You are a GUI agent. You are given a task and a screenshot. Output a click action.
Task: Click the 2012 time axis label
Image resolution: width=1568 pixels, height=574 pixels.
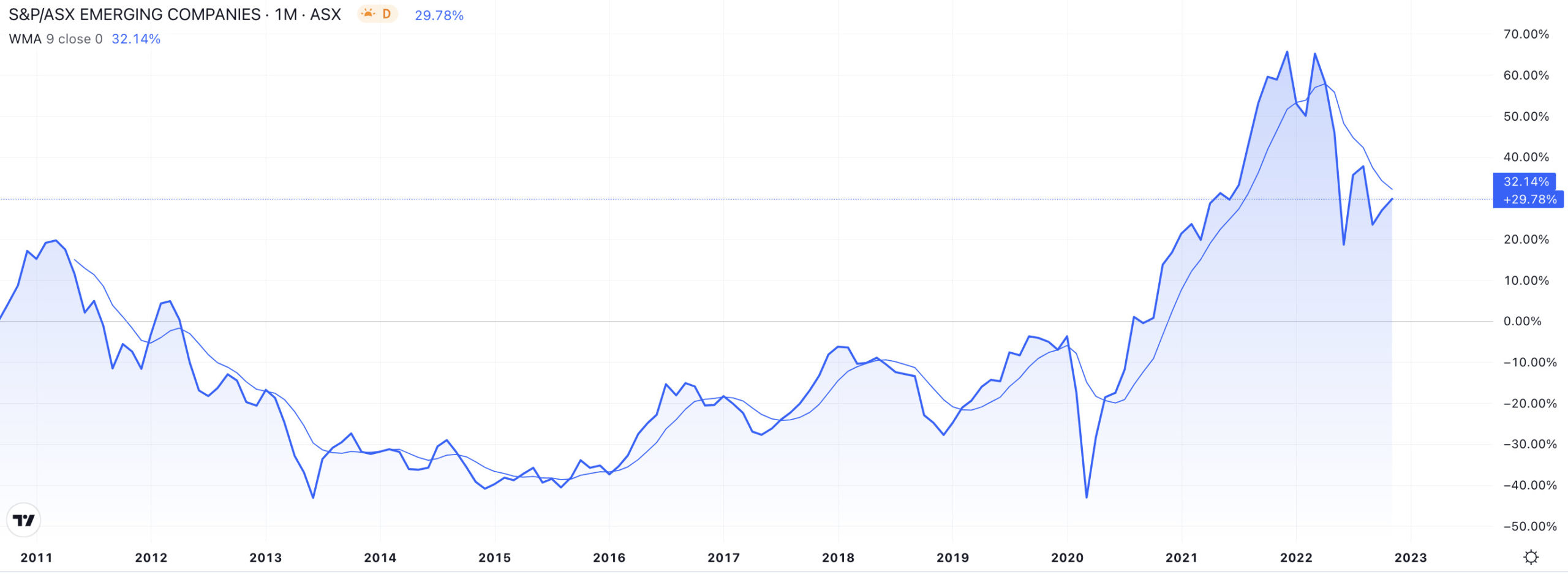(151, 557)
